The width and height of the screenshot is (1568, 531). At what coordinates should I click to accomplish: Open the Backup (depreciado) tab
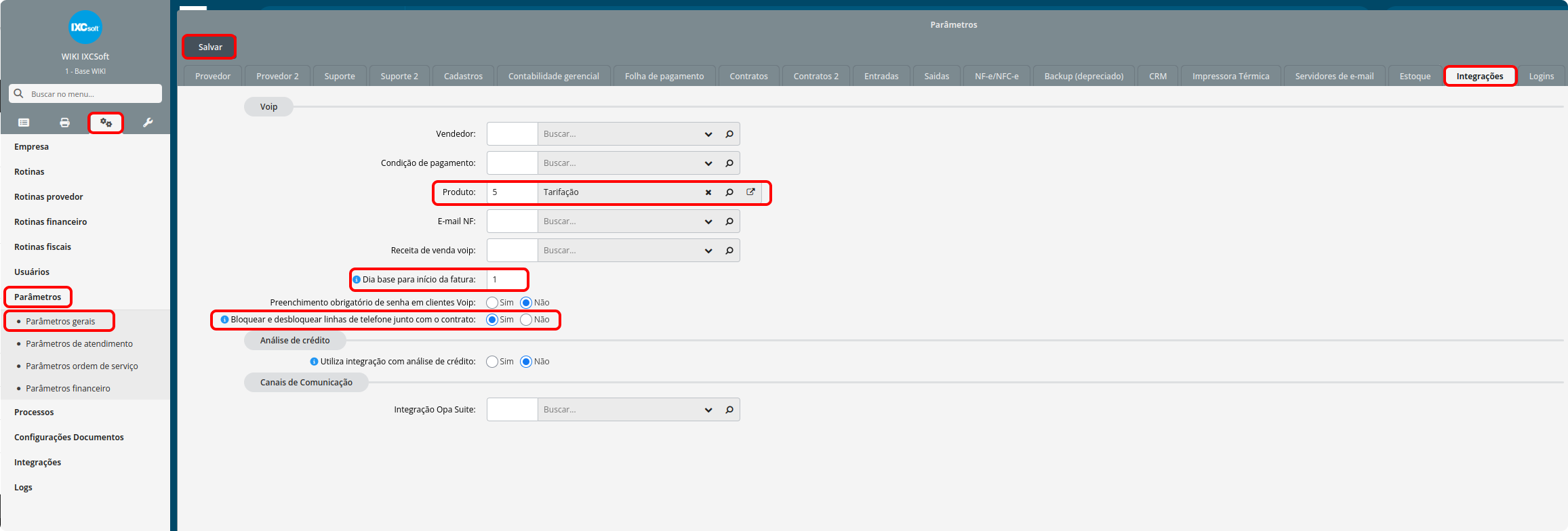(1084, 76)
